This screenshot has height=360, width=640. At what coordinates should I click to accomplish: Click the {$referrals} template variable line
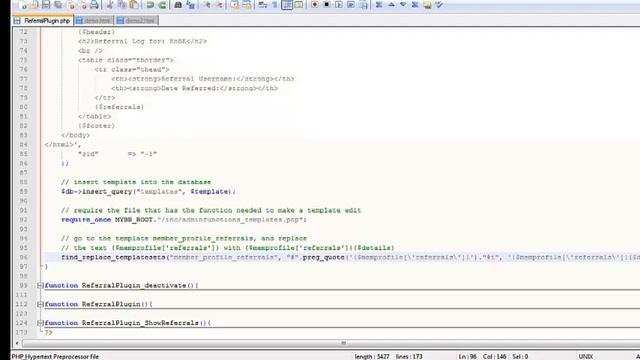pos(119,107)
